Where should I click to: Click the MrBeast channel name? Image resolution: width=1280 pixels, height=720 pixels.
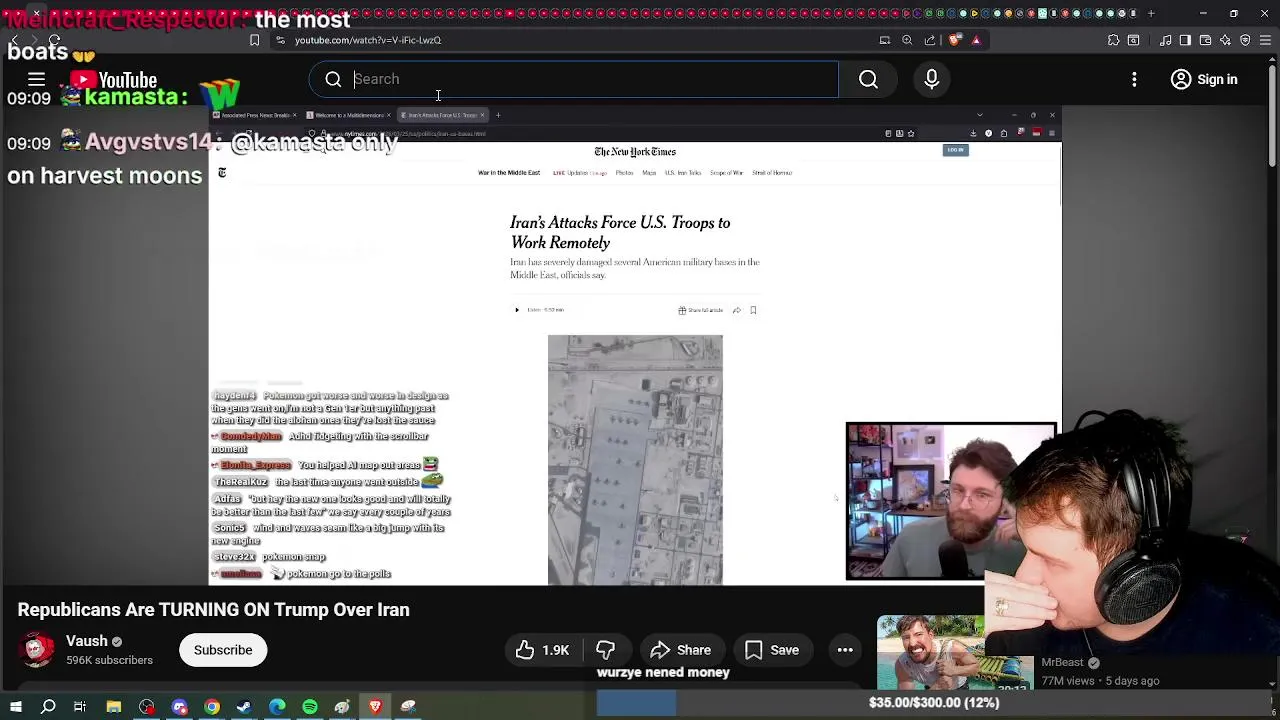pyautogui.click(x=1062, y=662)
